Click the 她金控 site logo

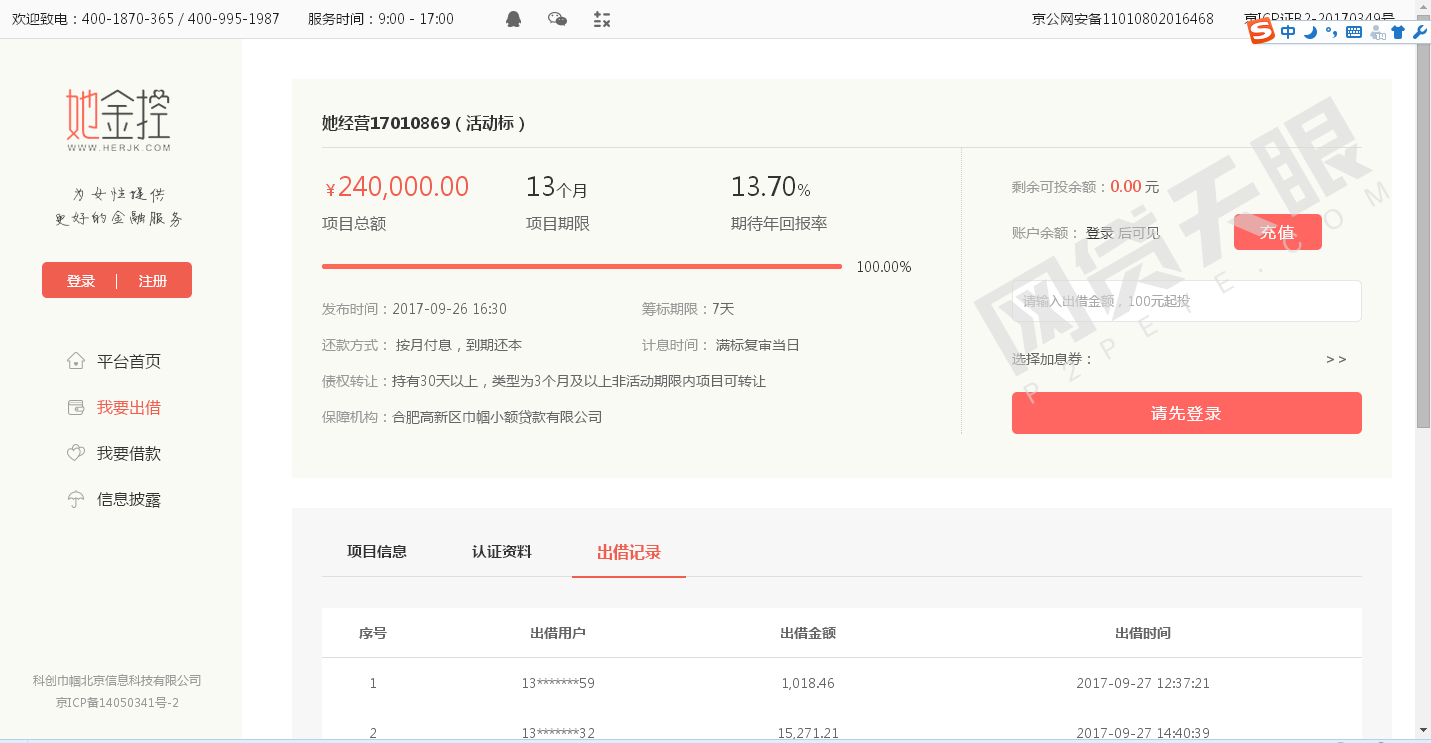tap(118, 120)
